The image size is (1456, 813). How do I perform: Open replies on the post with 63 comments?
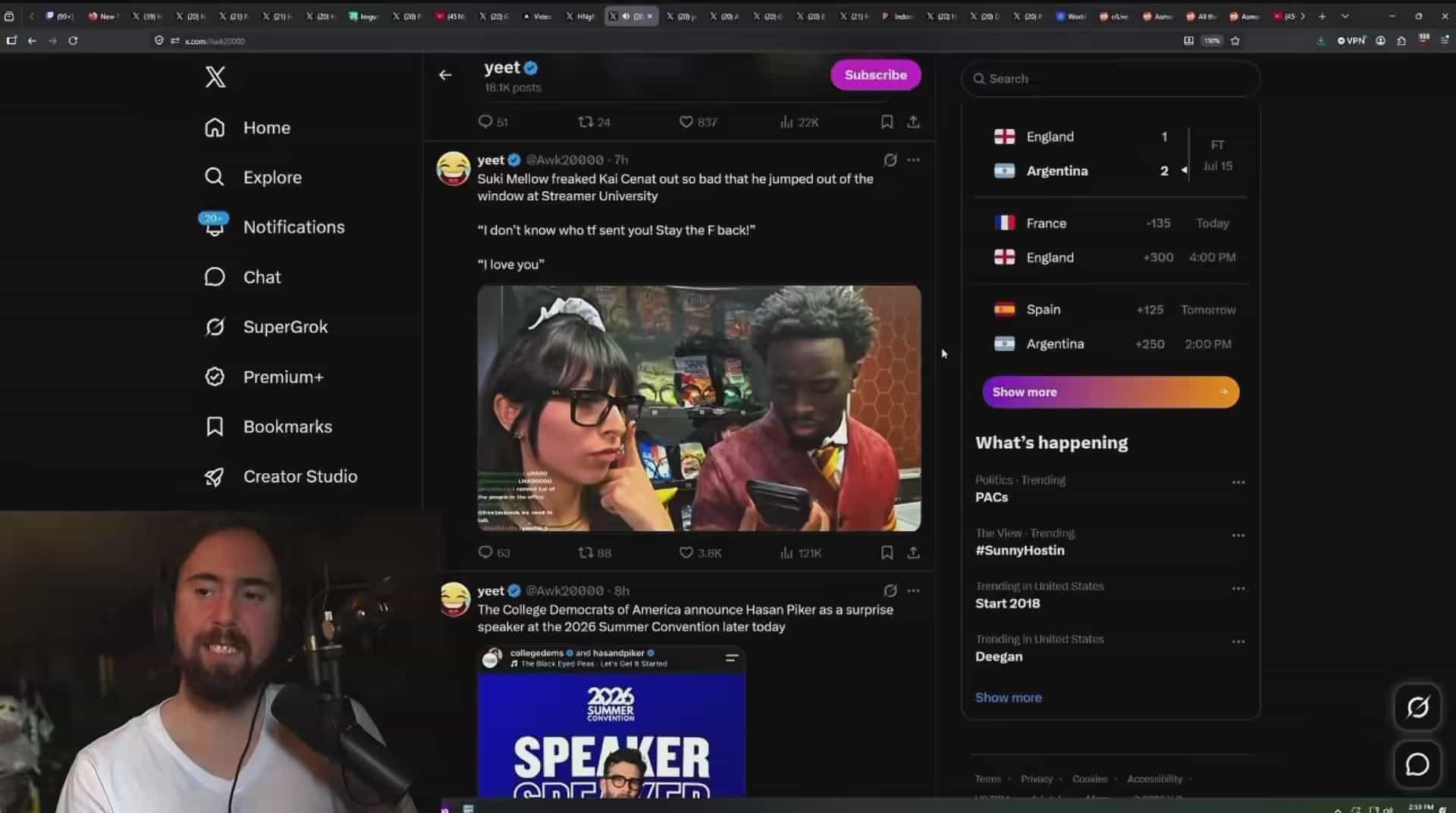click(x=494, y=553)
